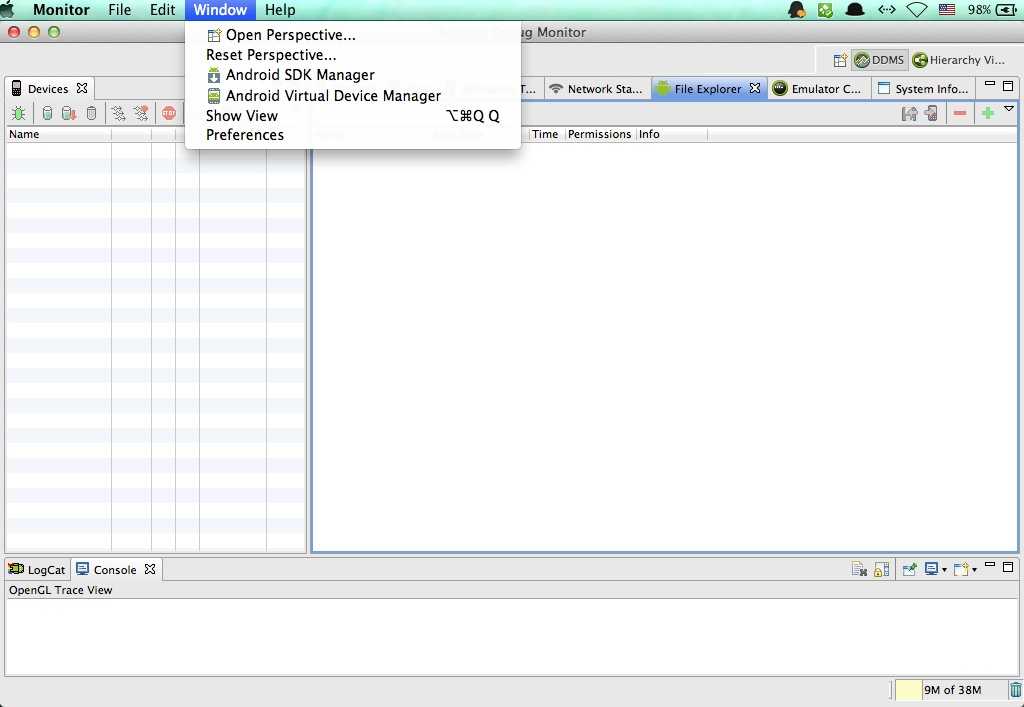The height and width of the screenshot is (707, 1024).
Task: Click the Info column header
Action: 671,134
